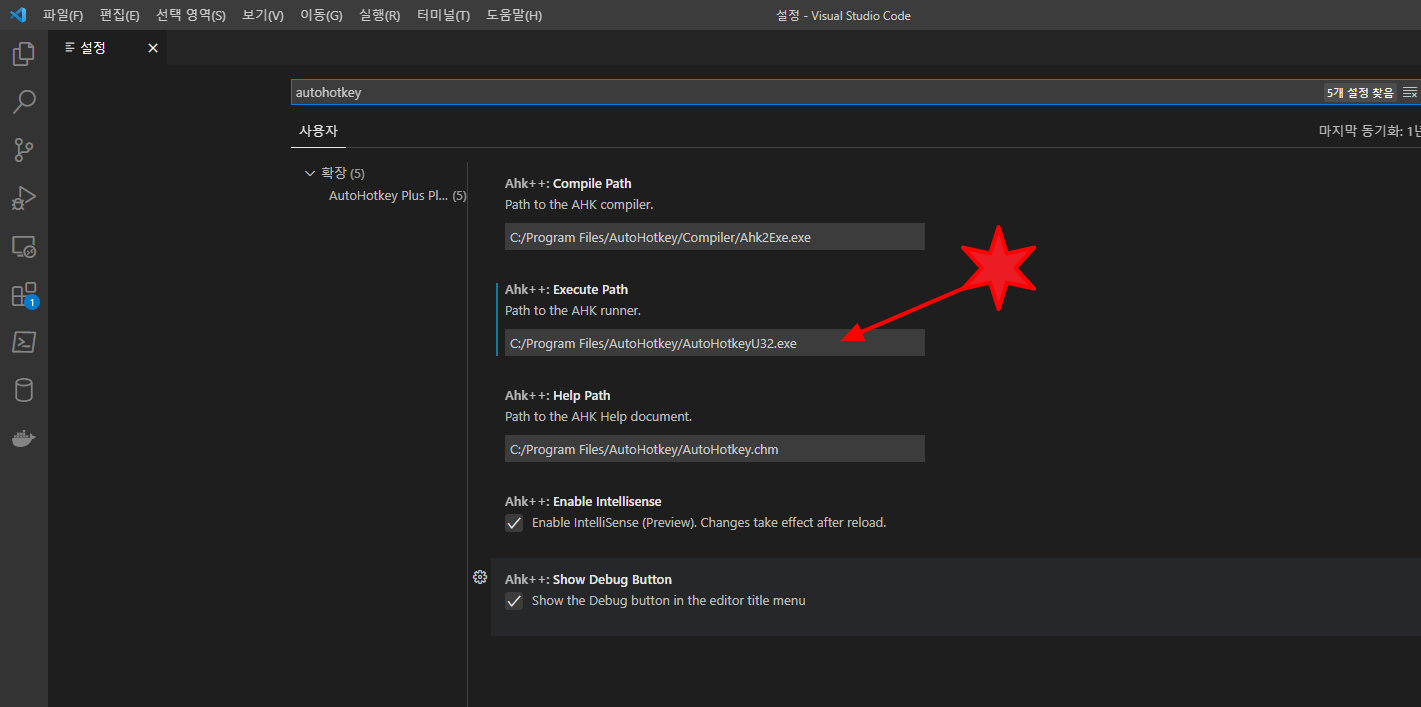Click 'Enable IntelliSense (Preview)' description text
Viewport: 1421px width, 707px height.
tap(709, 523)
